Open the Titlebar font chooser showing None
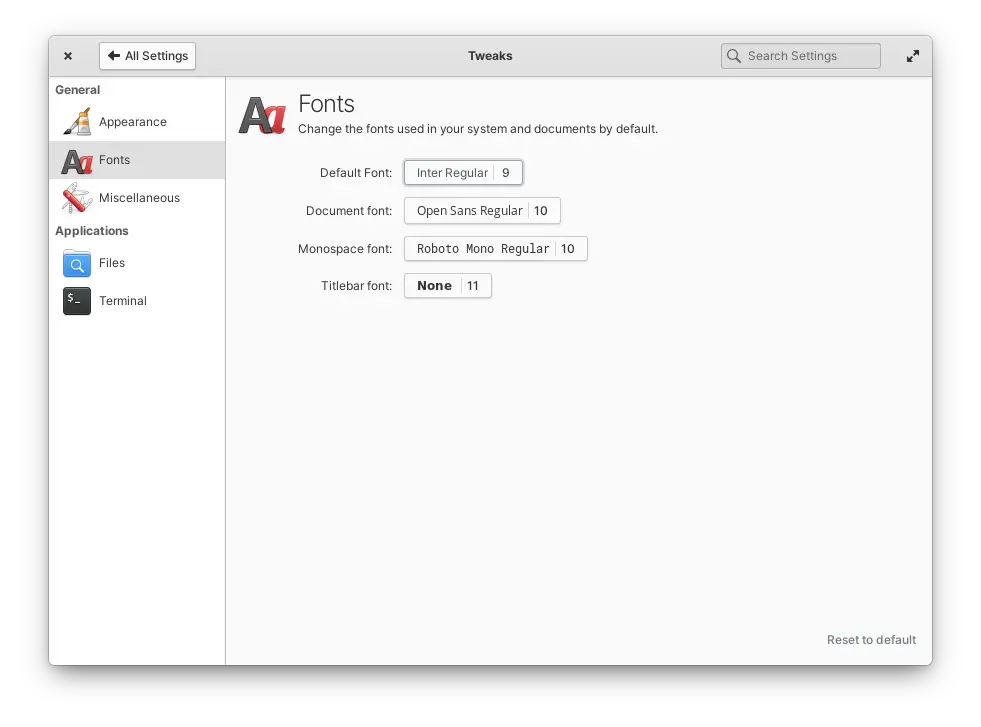 [447, 286]
